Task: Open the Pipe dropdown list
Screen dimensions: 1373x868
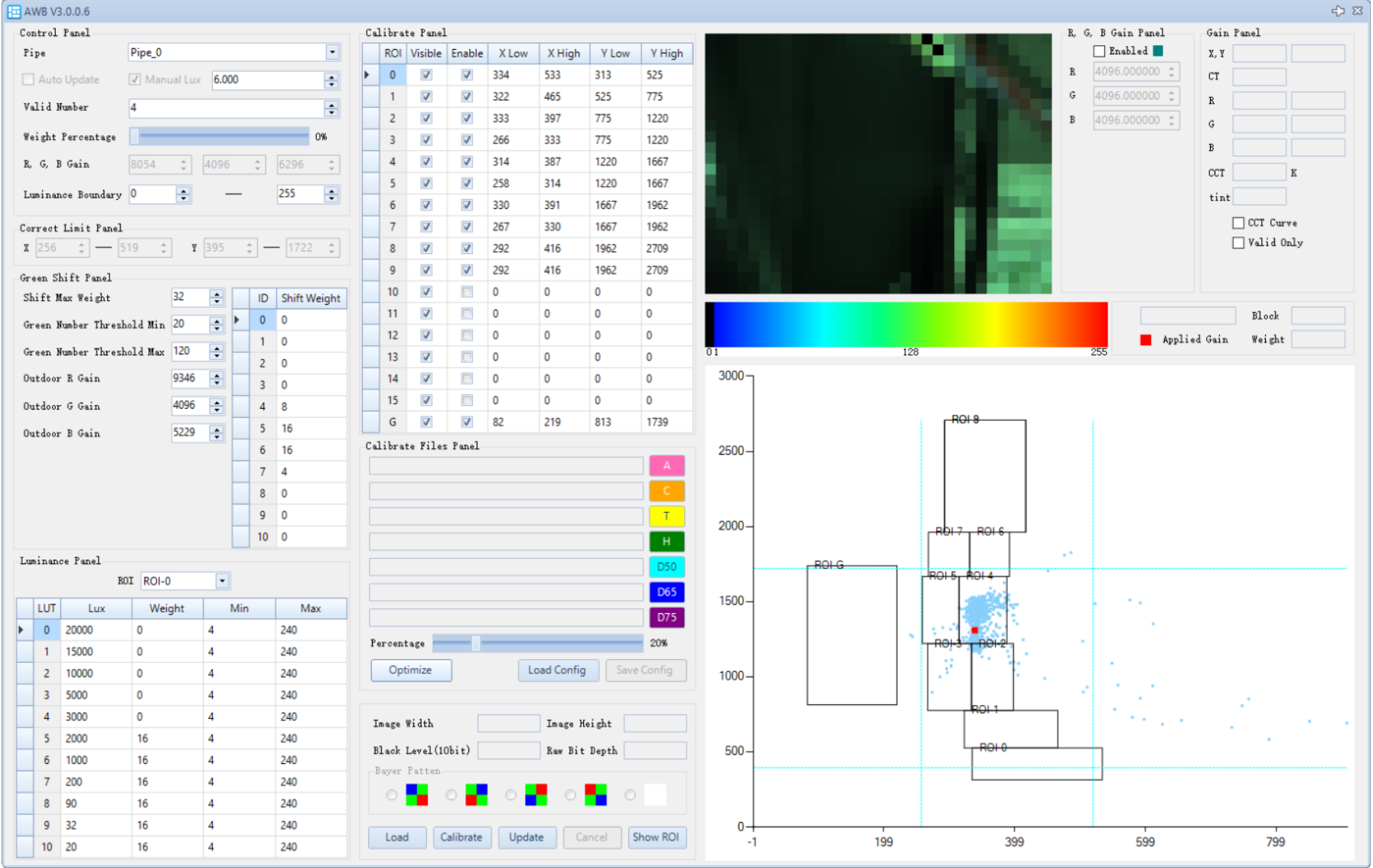Action: pyautogui.click(x=332, y=52)
